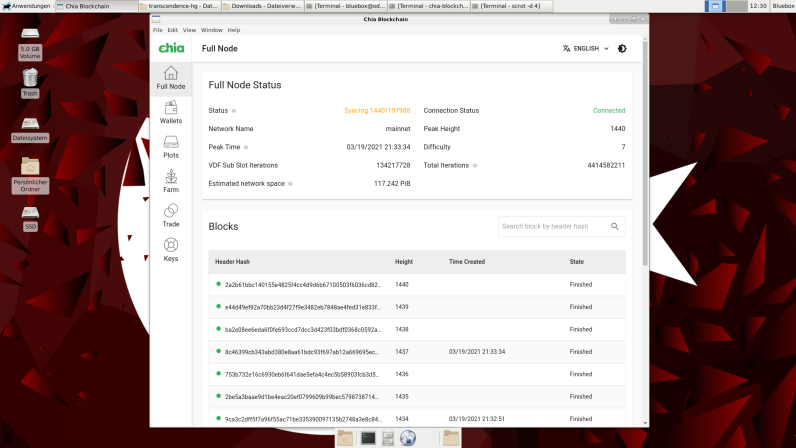The height and width of the screenshot is (448, 796).
Task: Open block row with height 1437
Action: 417,352
